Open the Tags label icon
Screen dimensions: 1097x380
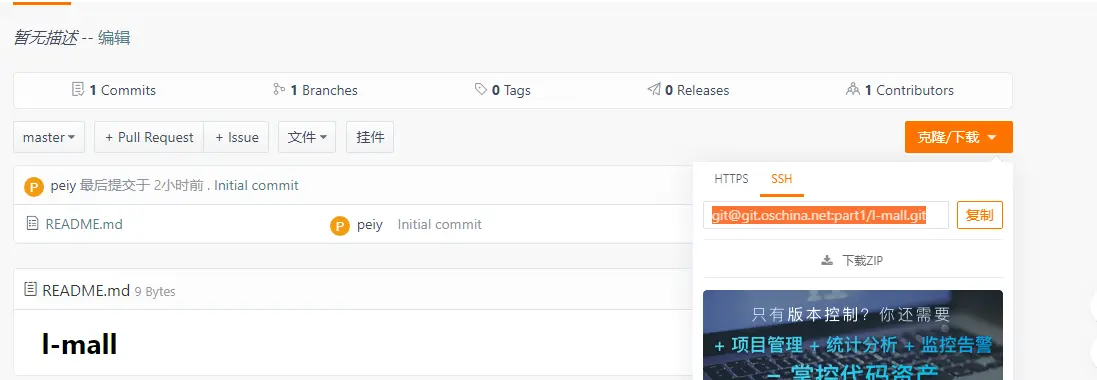[481, 90]
